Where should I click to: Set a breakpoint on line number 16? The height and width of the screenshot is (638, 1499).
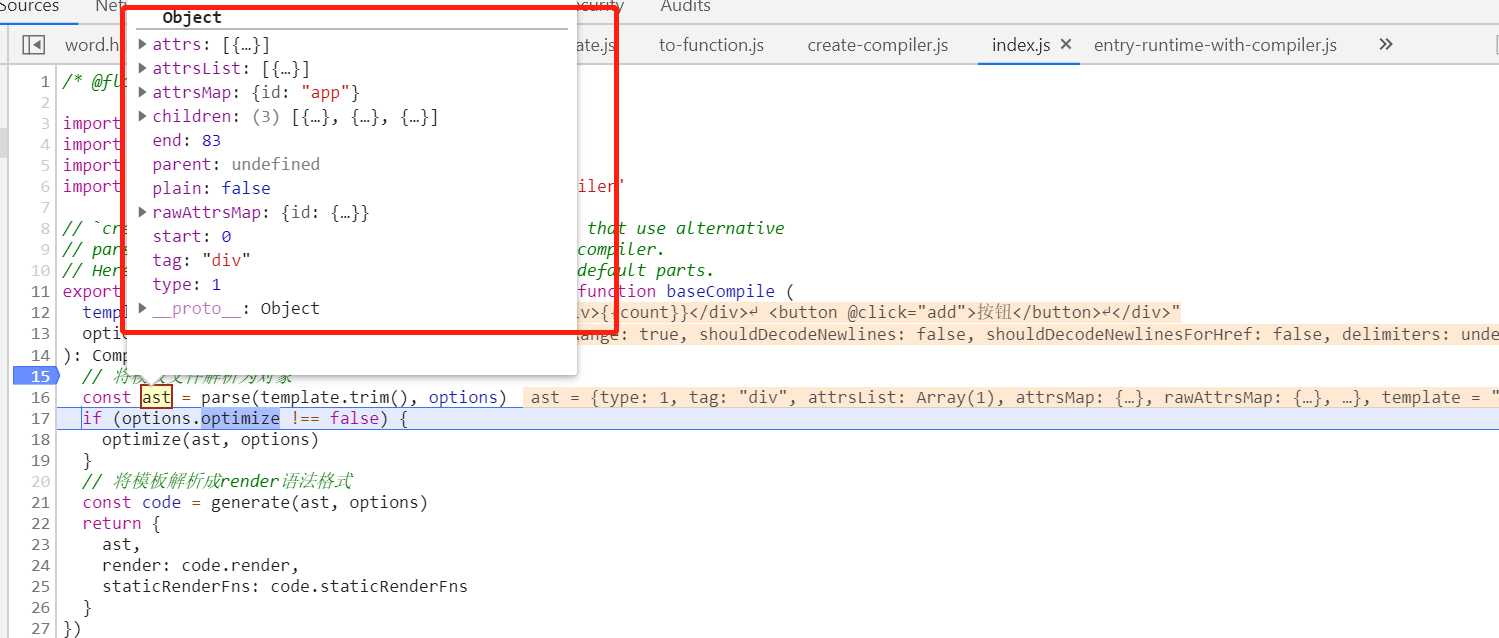(40, 397)
